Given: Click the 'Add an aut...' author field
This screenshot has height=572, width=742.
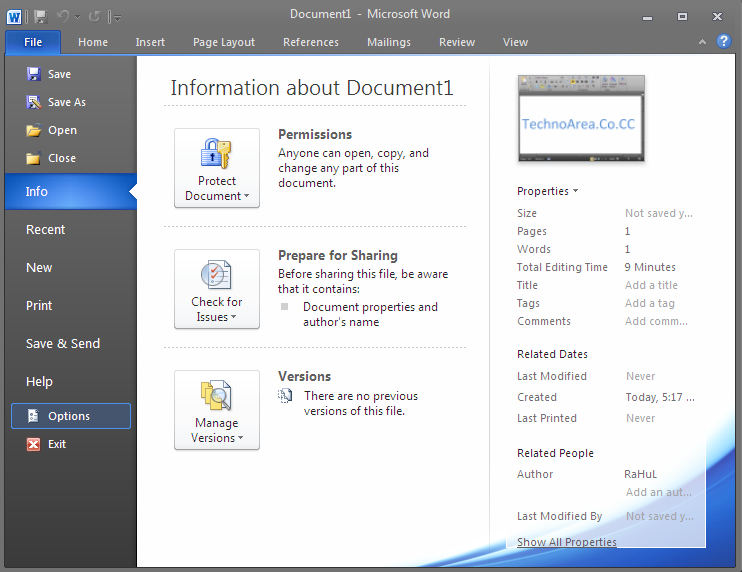Looking at the screenshot, I should [659, 493].
